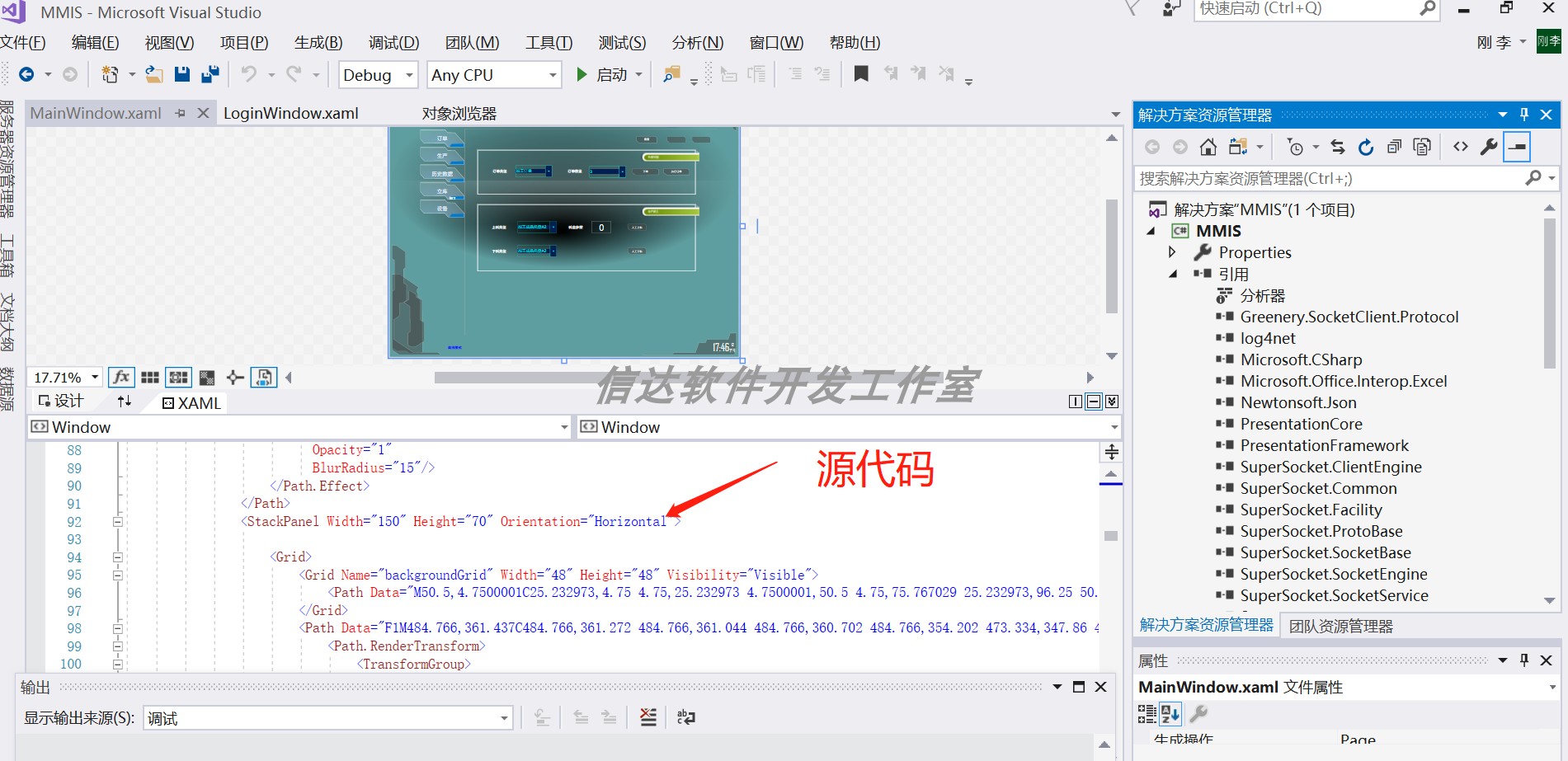Viewport: 1568px width, 761px height.
Task: Click the Pending Changes Filter clock icon
Action: point(1295,147)
